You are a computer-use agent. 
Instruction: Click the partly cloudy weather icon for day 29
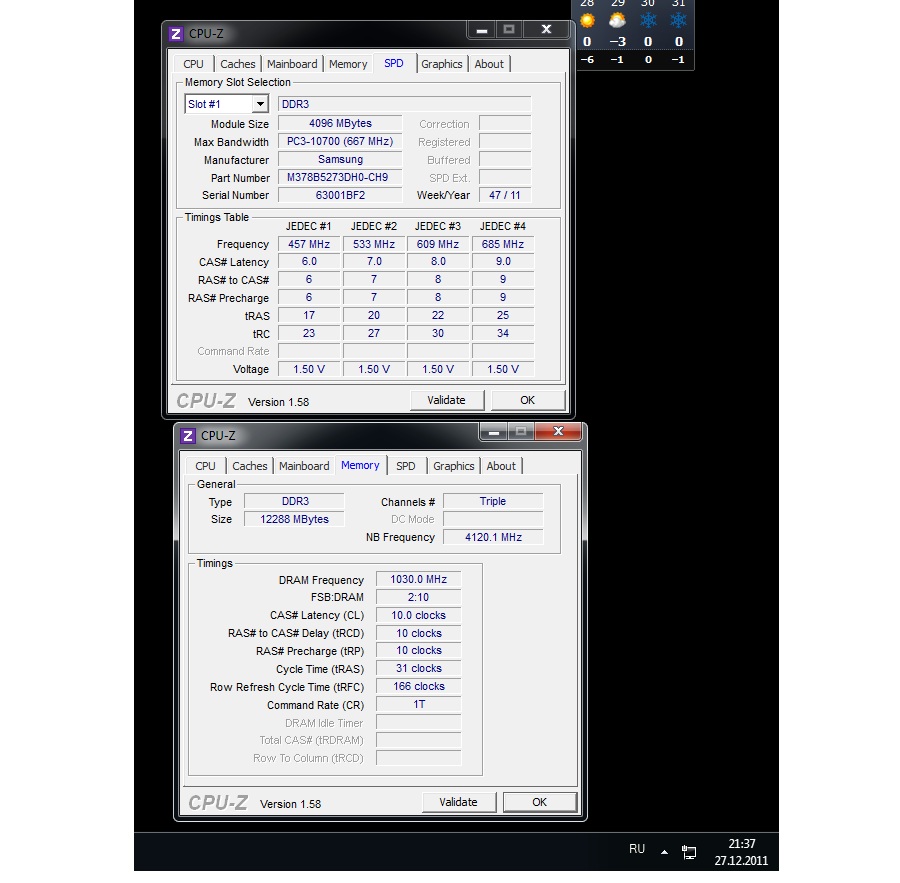click(x=618, y=21)
